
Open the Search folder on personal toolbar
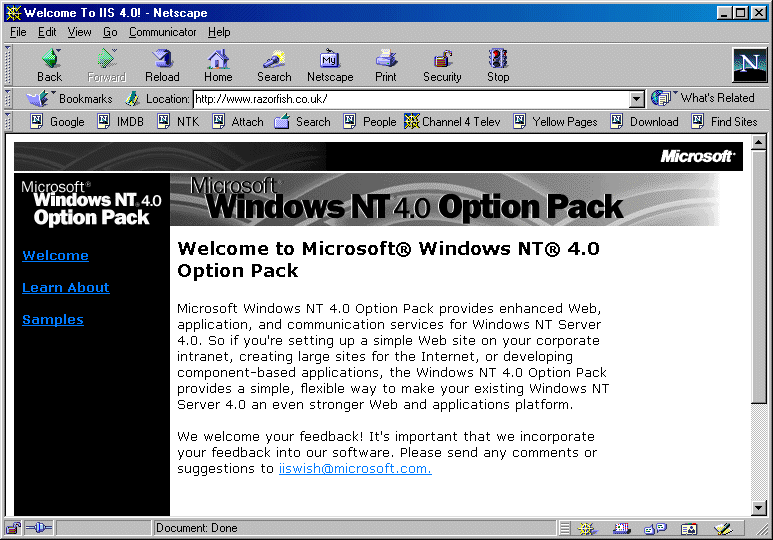click(x=302, y=121)
